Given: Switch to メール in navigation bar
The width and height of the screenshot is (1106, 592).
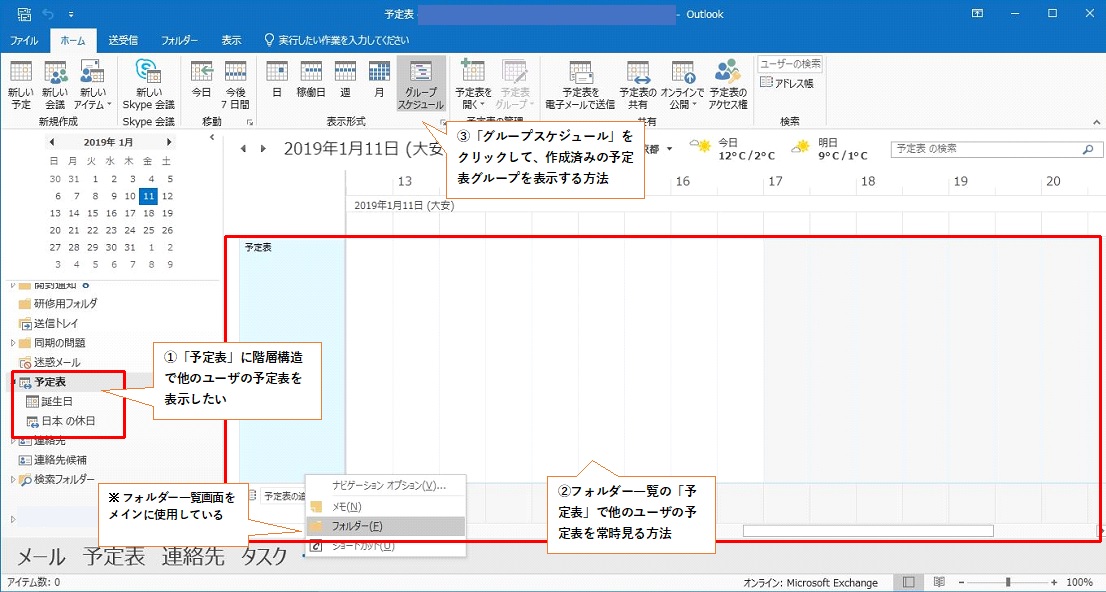Looking at the screenshot, I should (x=41, y=557).
